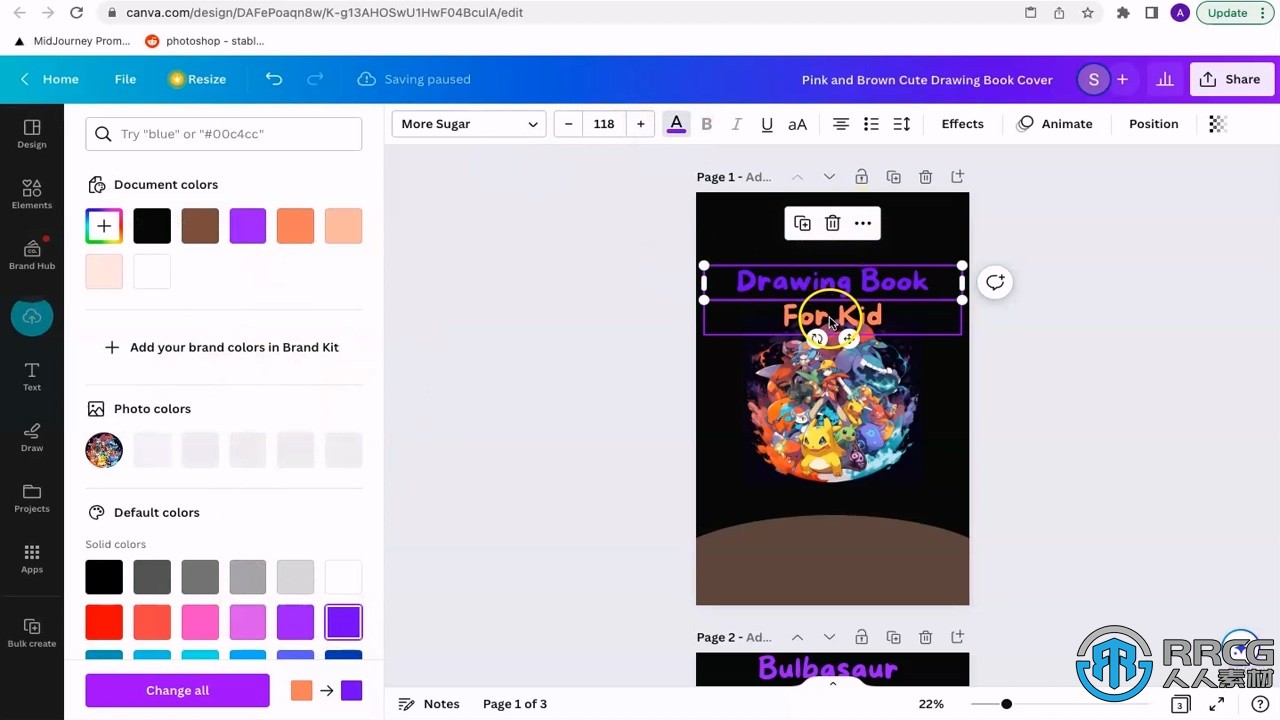The width and height of the screenshot is (1280, 720).
Task: Open the Text sidebar panel
Action: (32, 377)
